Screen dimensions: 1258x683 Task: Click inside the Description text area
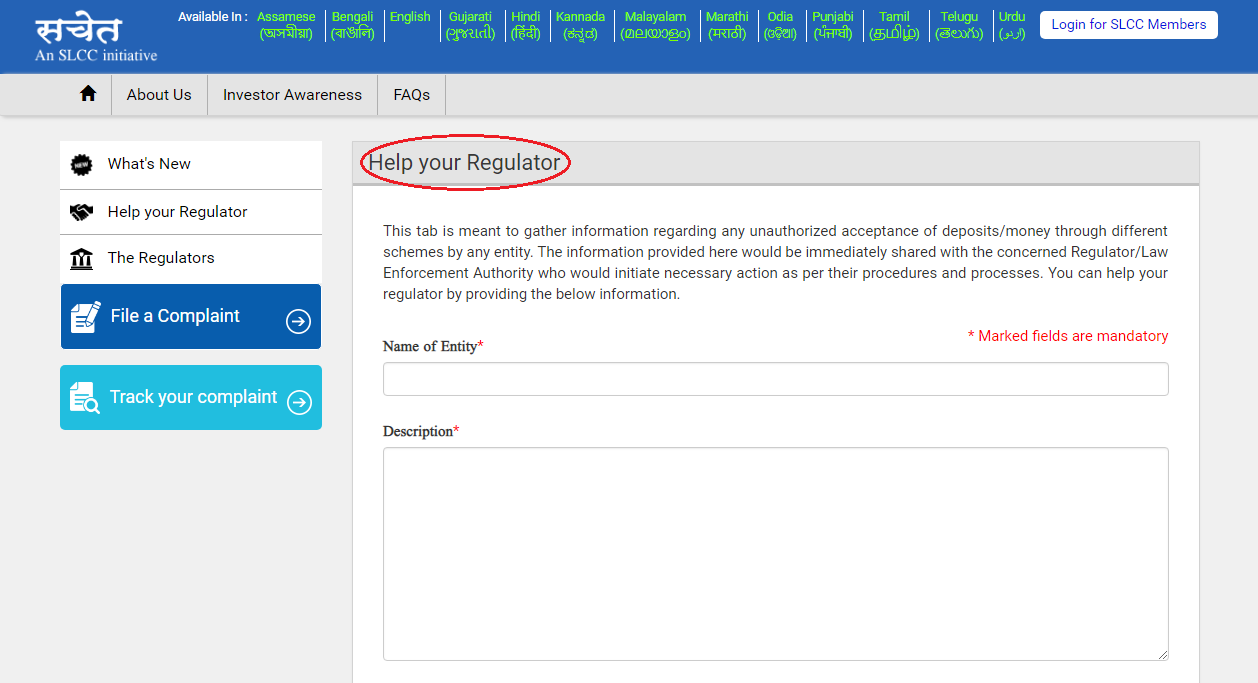(775, 553)
